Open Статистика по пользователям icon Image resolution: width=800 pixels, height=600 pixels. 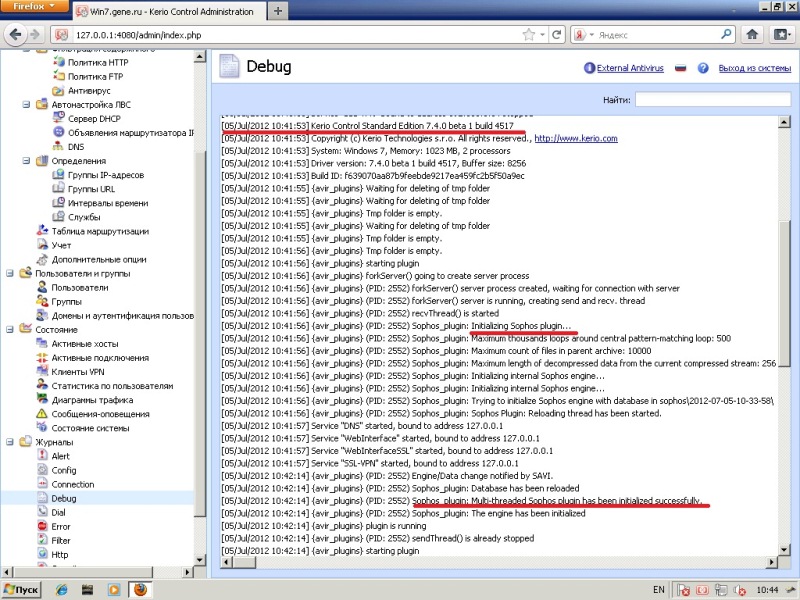coord(42,386)
